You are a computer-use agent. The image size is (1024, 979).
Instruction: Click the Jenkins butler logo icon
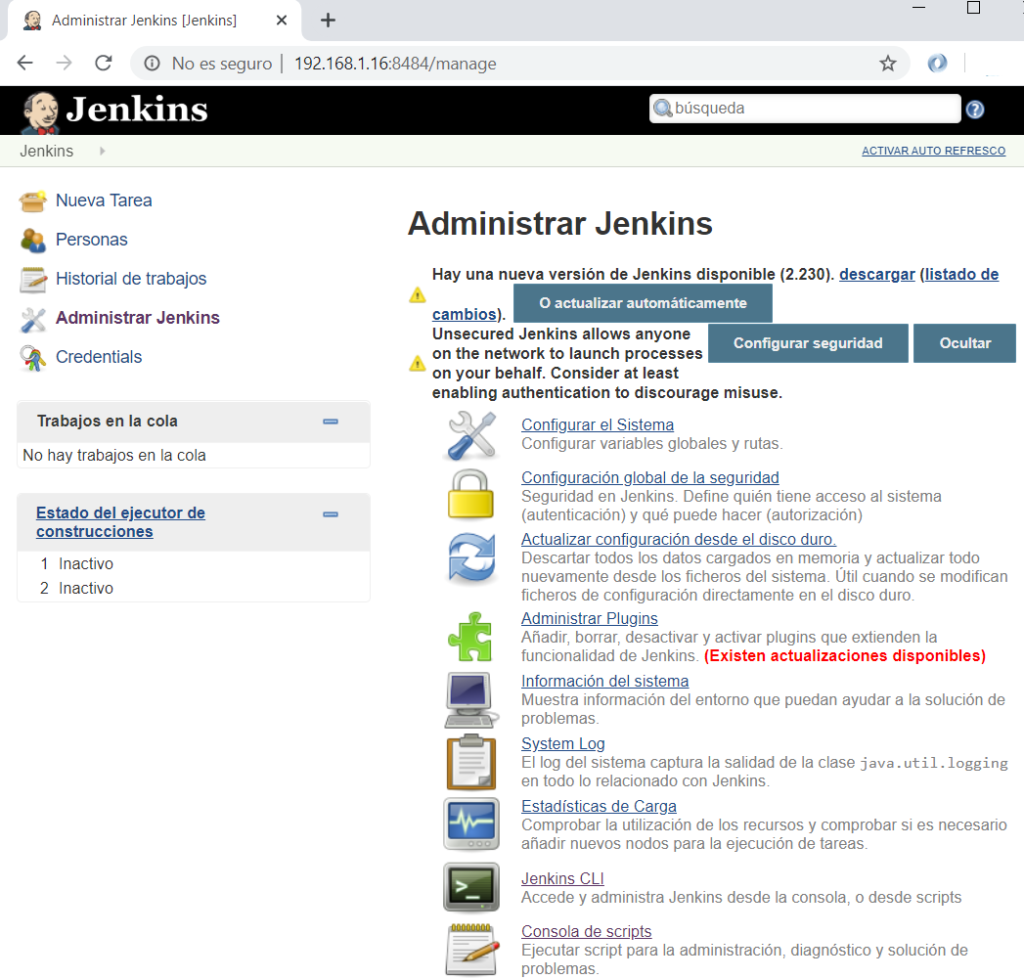[41, 111]
